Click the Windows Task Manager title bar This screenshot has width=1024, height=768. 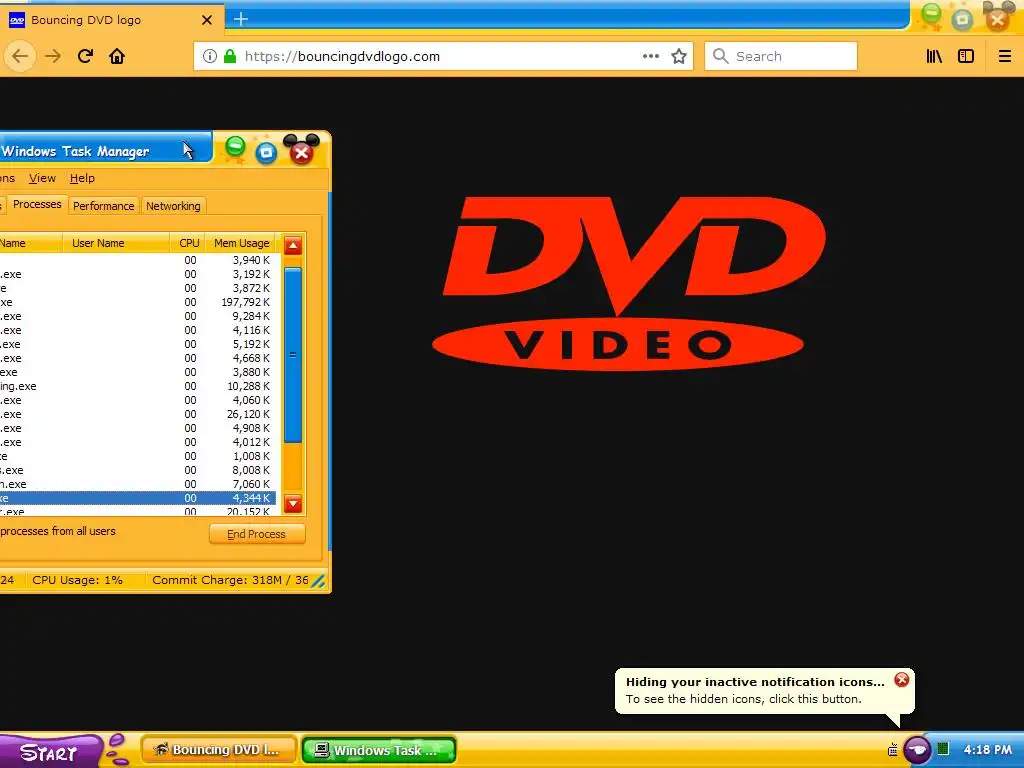coord(106,150)
